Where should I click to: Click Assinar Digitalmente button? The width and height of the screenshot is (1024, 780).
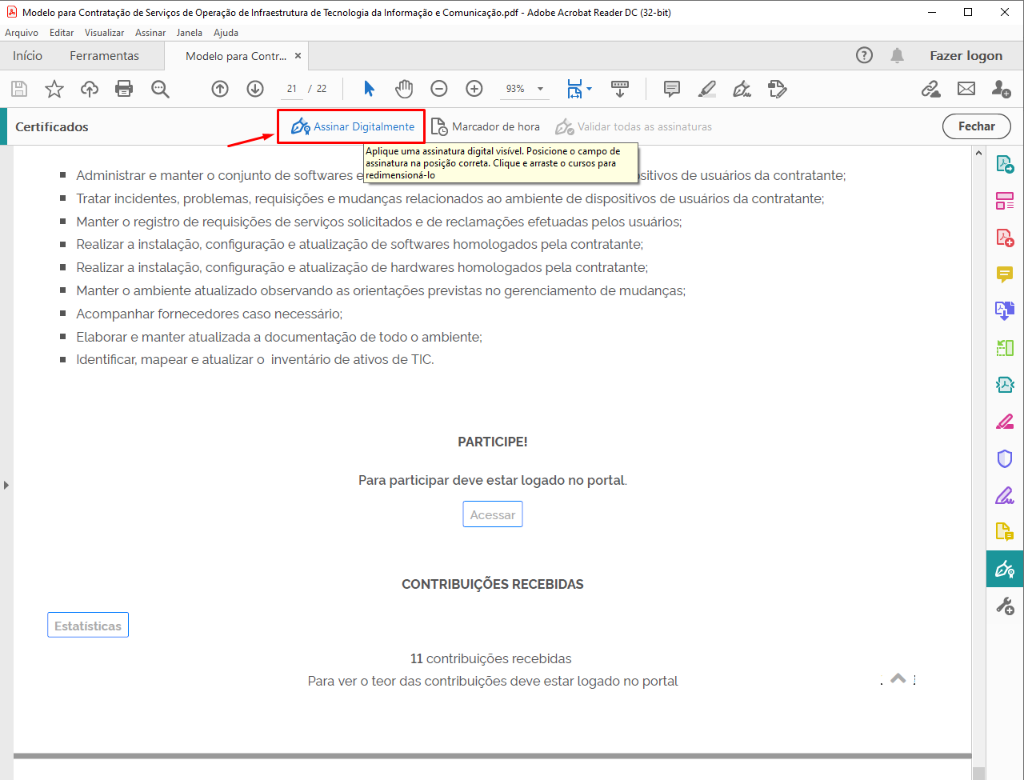point(352,127)
